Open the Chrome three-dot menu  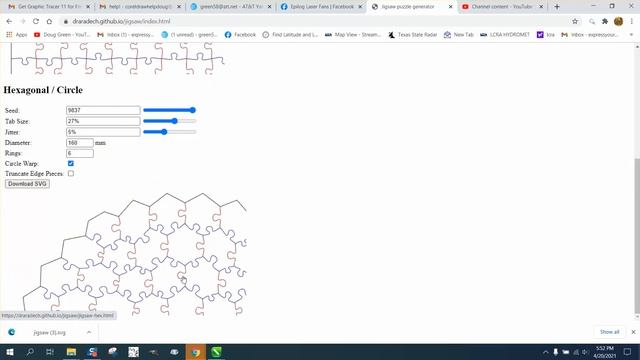[x=631, y=21]
